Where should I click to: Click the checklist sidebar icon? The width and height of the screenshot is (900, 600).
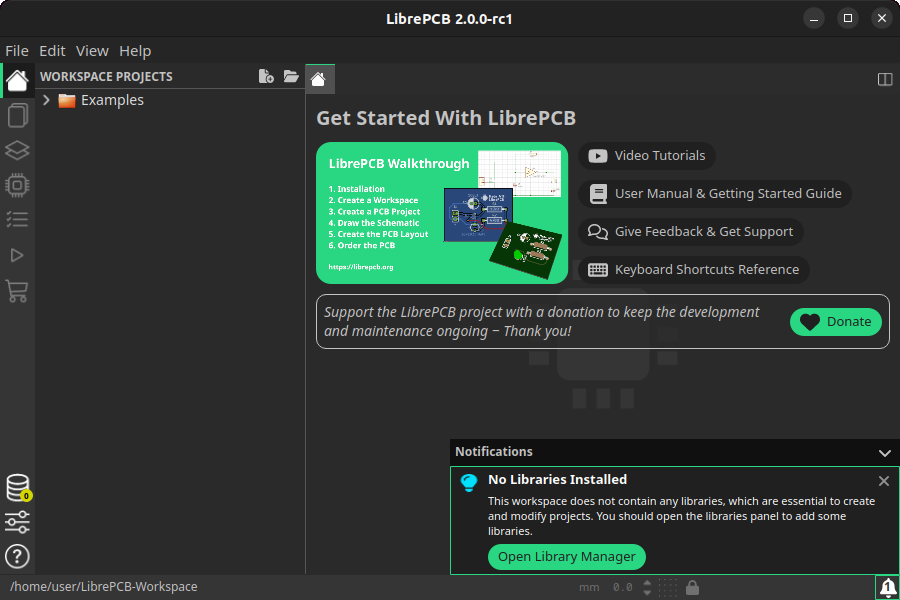click(17, 219)
